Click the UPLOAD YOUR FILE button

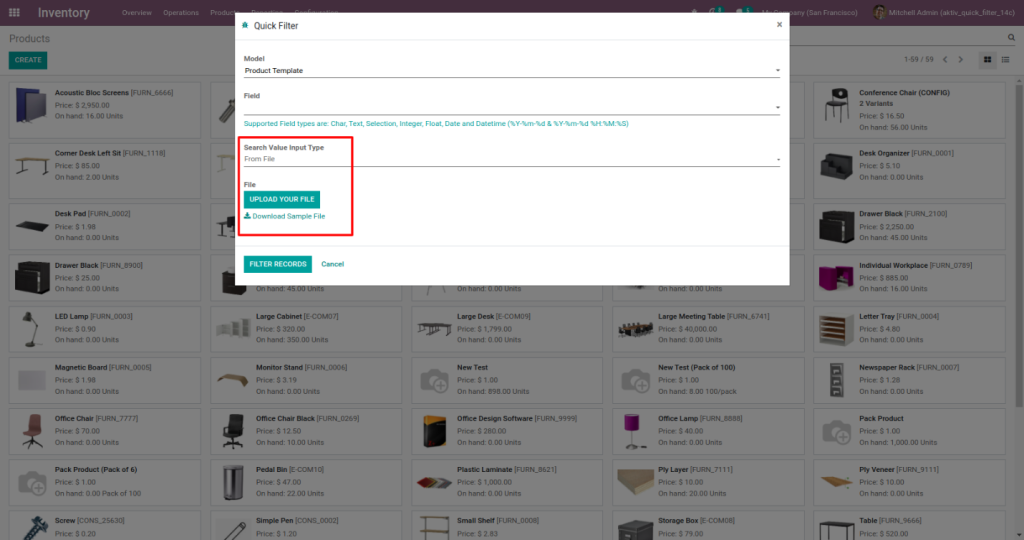click(281, 199)
